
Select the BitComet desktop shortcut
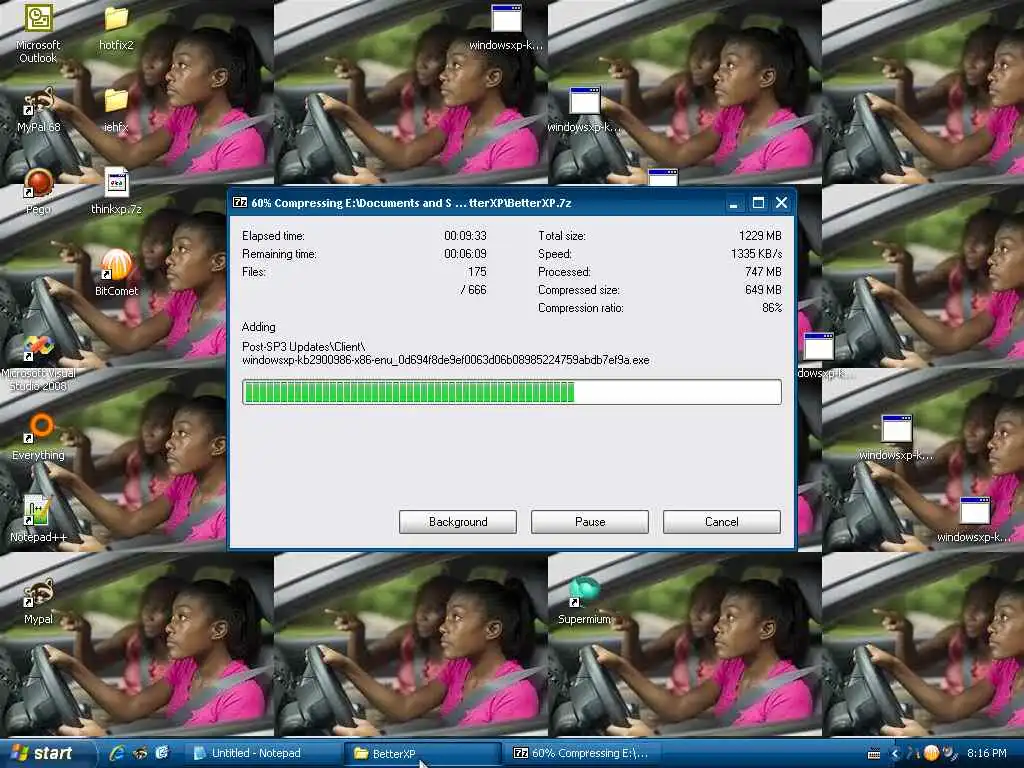point(116,274)
